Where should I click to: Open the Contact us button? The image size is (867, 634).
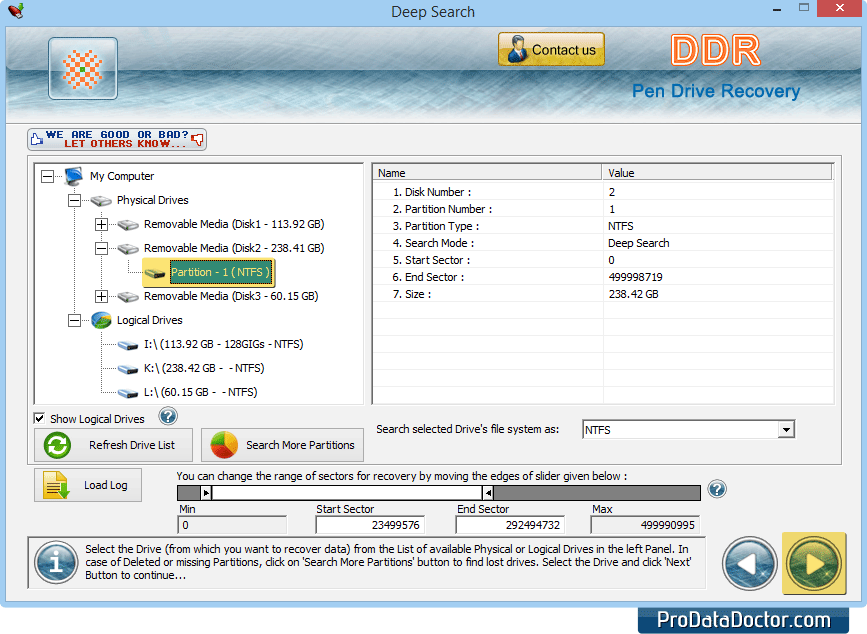(551, 49)
